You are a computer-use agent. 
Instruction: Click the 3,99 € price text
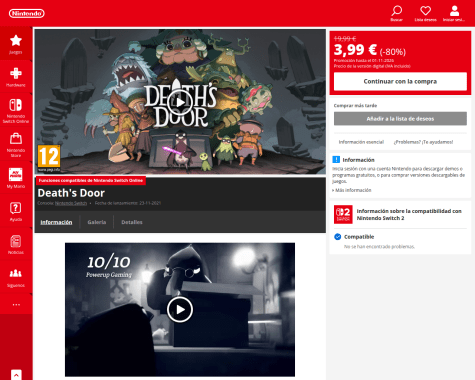355,50
